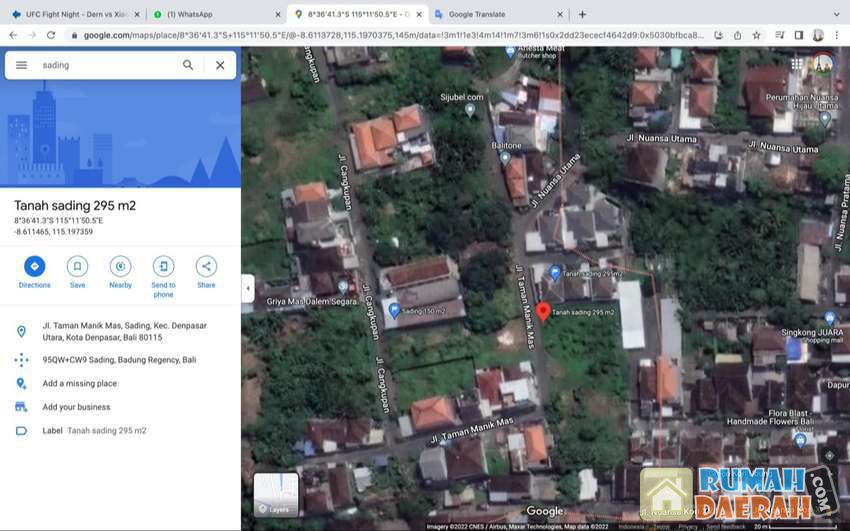Open the Google Maps hamburger menu

[21, 65]
